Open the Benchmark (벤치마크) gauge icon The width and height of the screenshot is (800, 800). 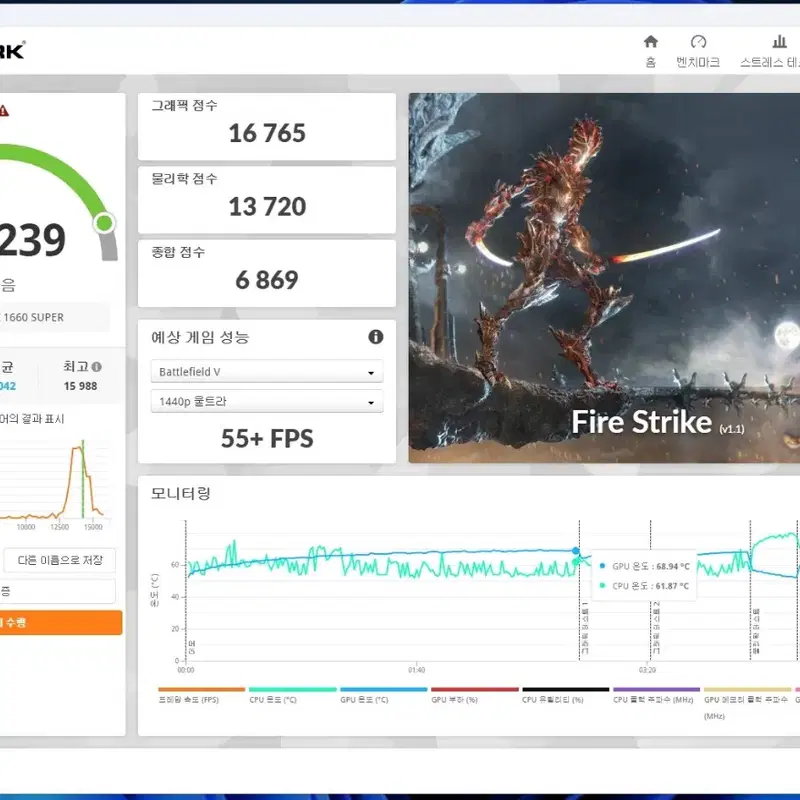[x=698, y=42]
